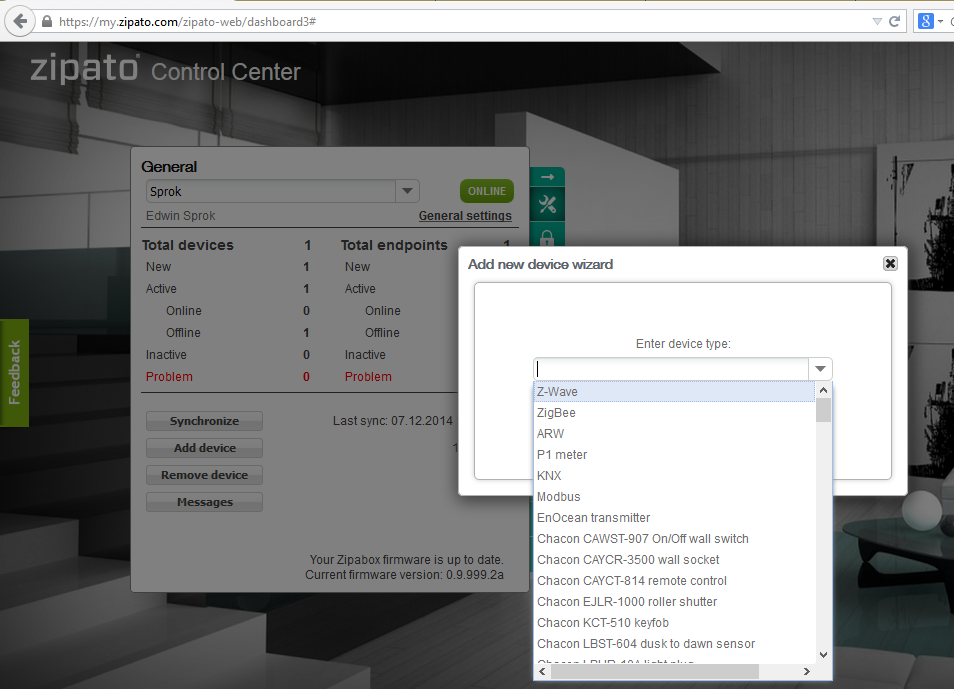954x689 pixels.
Task: Open the General settings link
Action: click(x=465, y=215)
